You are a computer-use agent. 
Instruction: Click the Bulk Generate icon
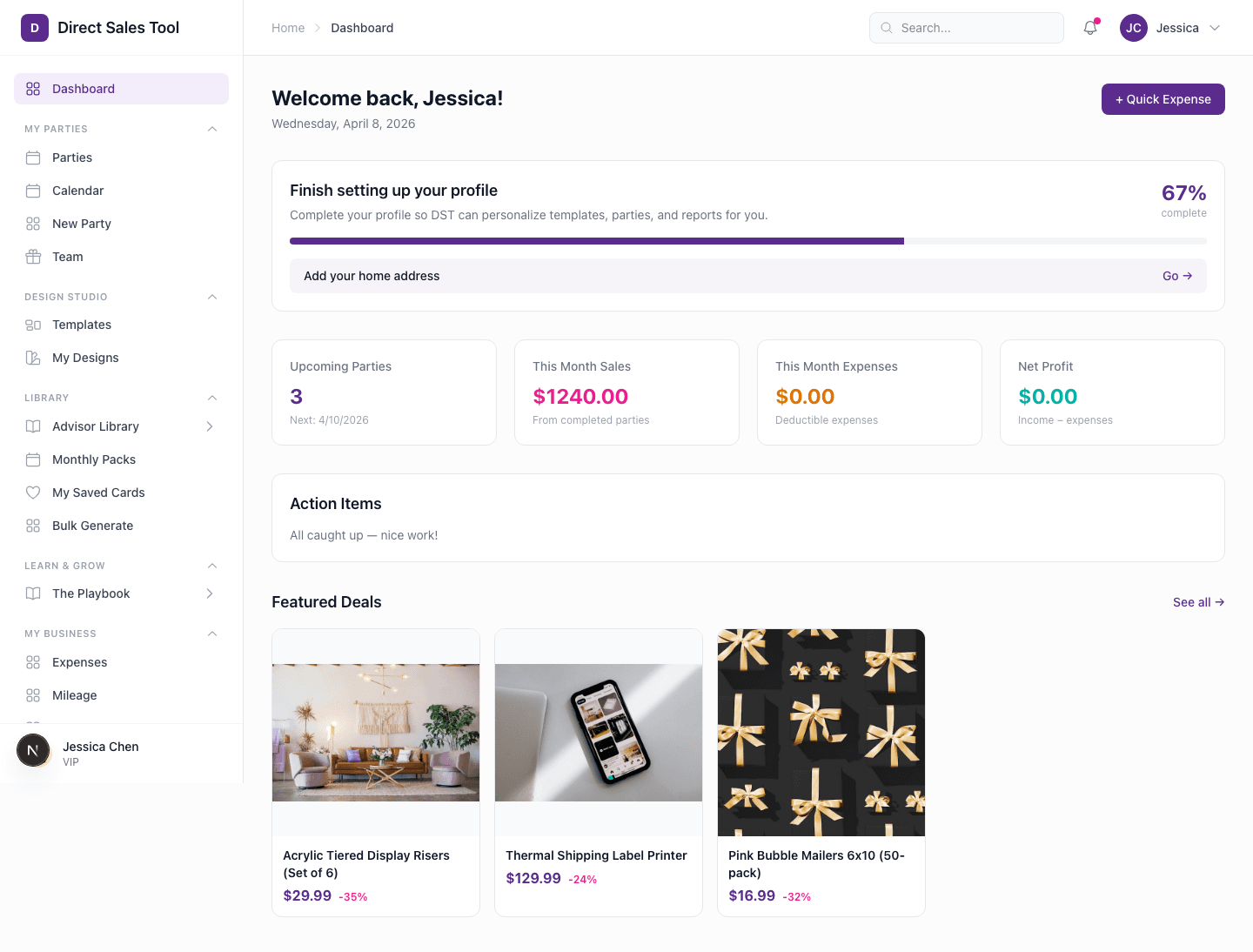(33, 526)
